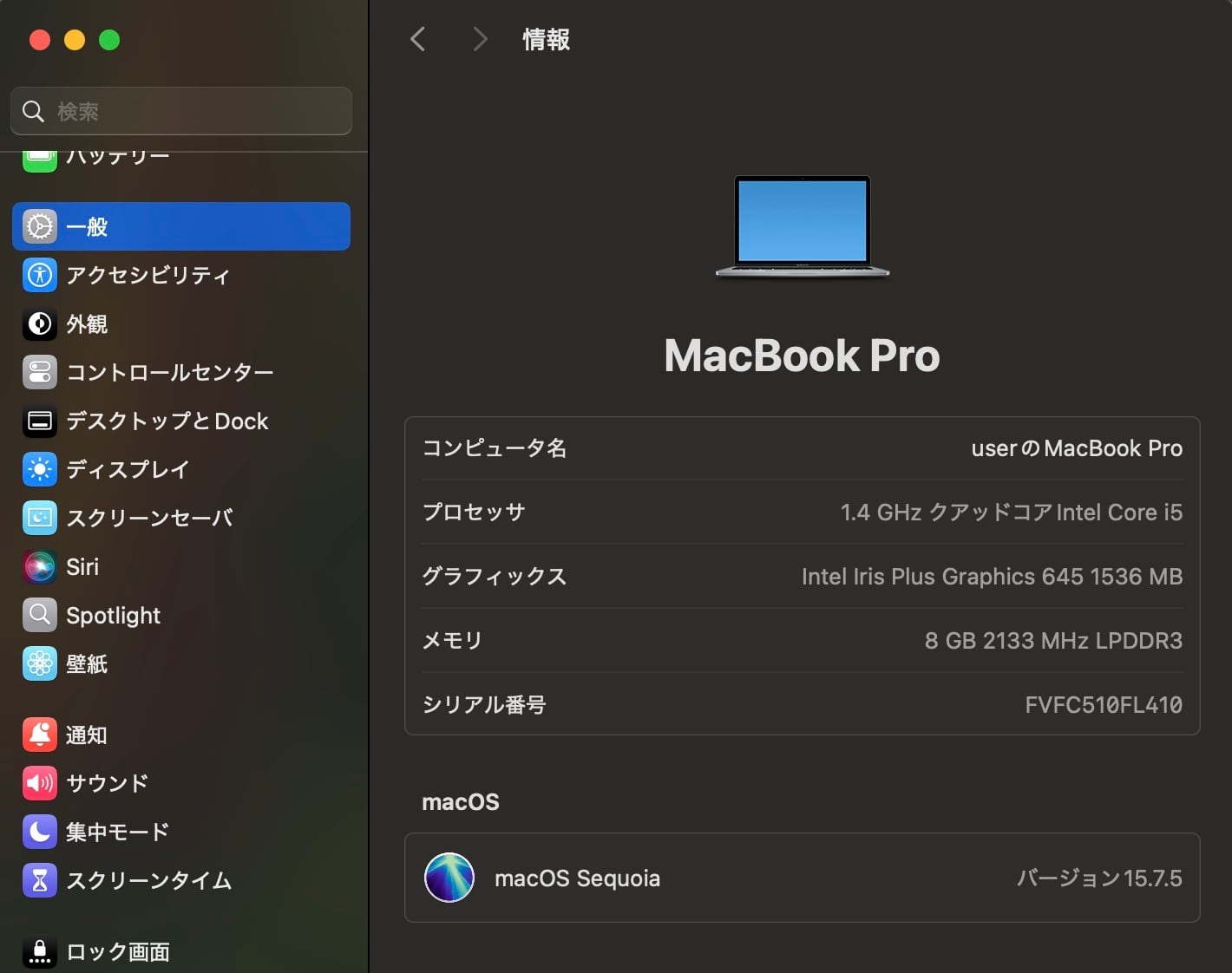Open the ロック画面 lock icon

click(40, 951)
